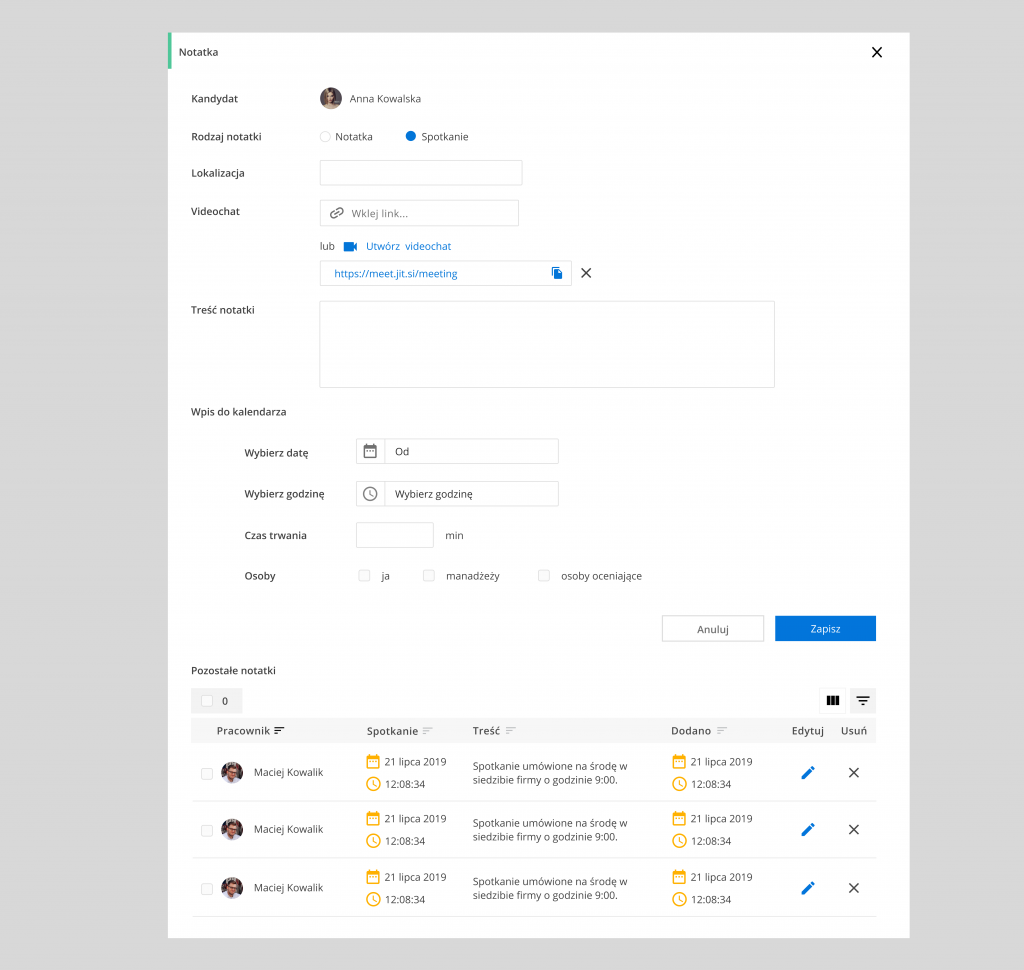Select the Spotkanie radio option
The width and height of the screenshot is (1024, 970).
click(x=410, y=137)
